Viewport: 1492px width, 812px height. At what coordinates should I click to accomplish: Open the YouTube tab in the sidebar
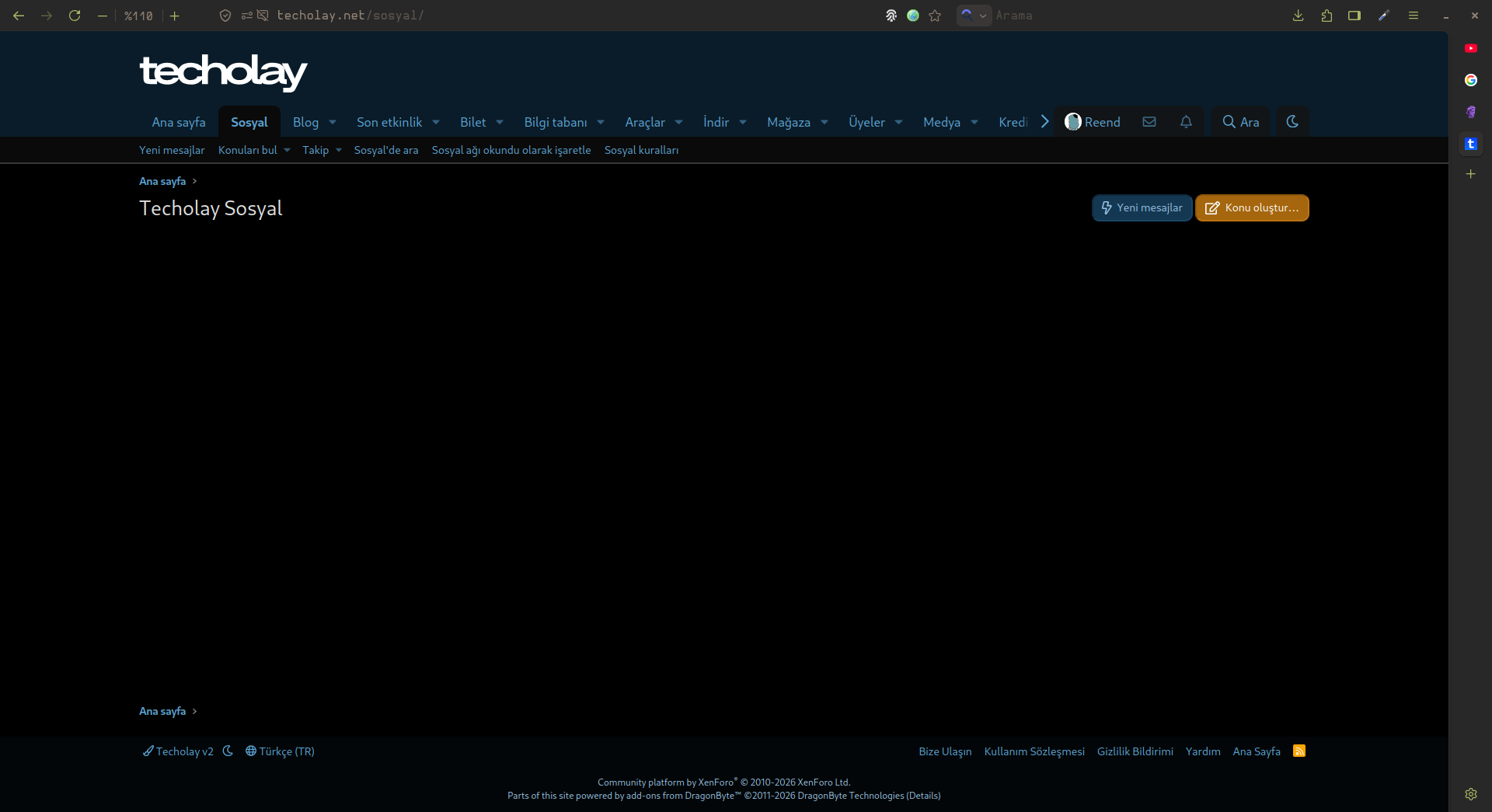tap(1471, 48)
